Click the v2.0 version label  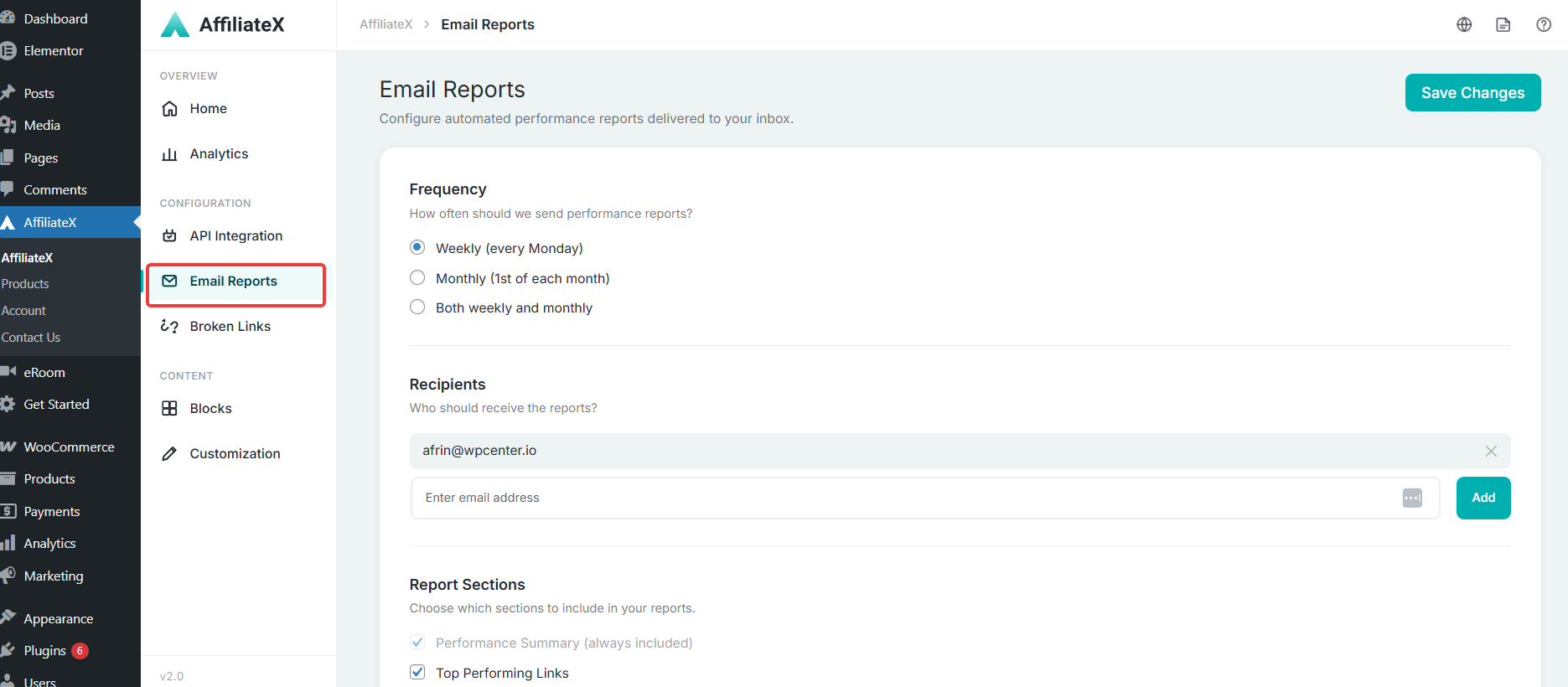pos(172,676)
